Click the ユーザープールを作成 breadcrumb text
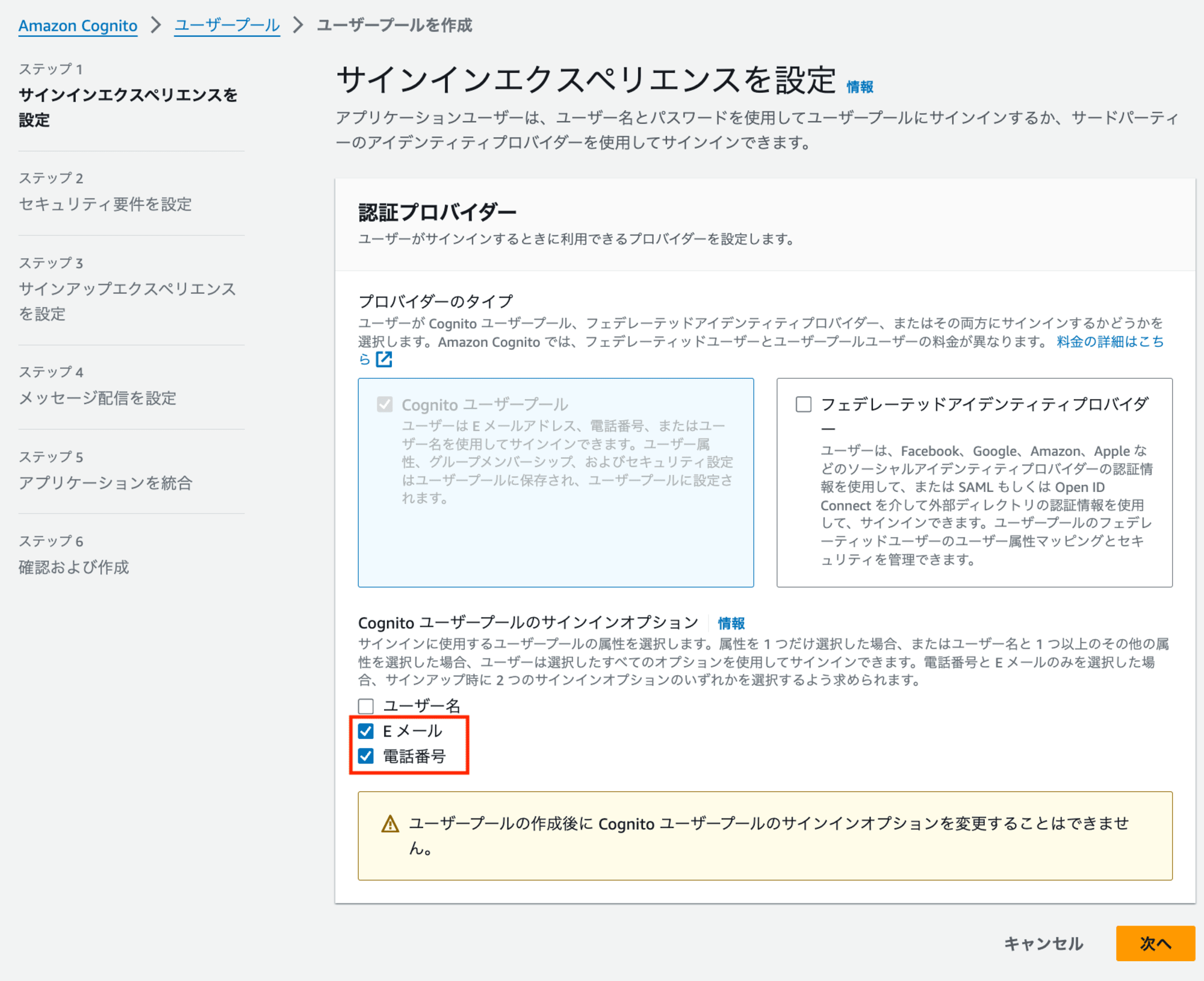 point(394,25)
